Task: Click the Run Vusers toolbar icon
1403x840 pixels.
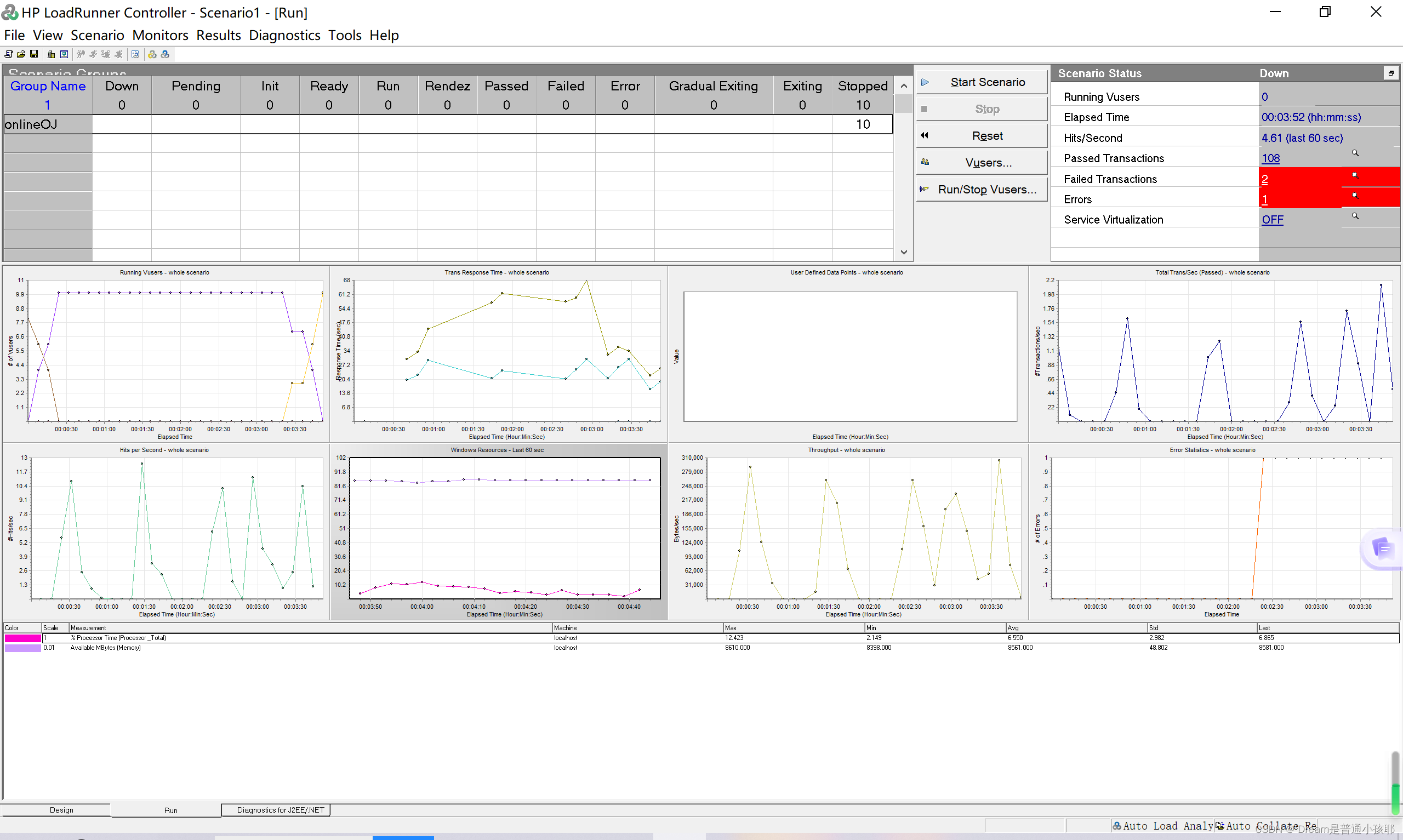Action: tap(93, 54)
